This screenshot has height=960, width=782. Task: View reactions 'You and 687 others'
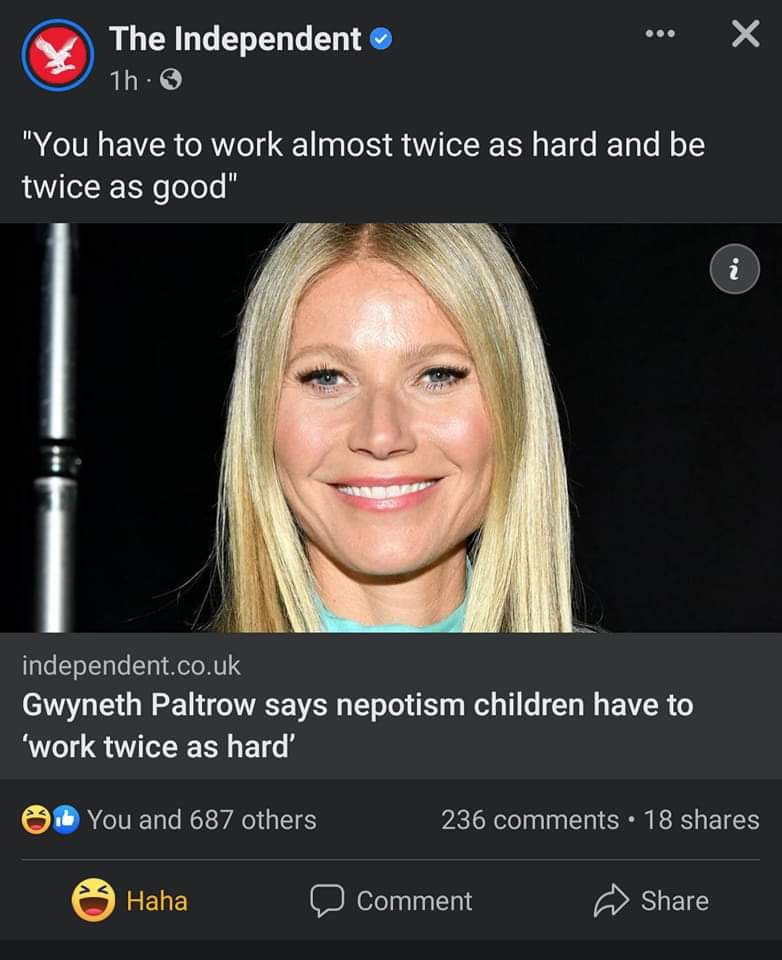[201, 820]
